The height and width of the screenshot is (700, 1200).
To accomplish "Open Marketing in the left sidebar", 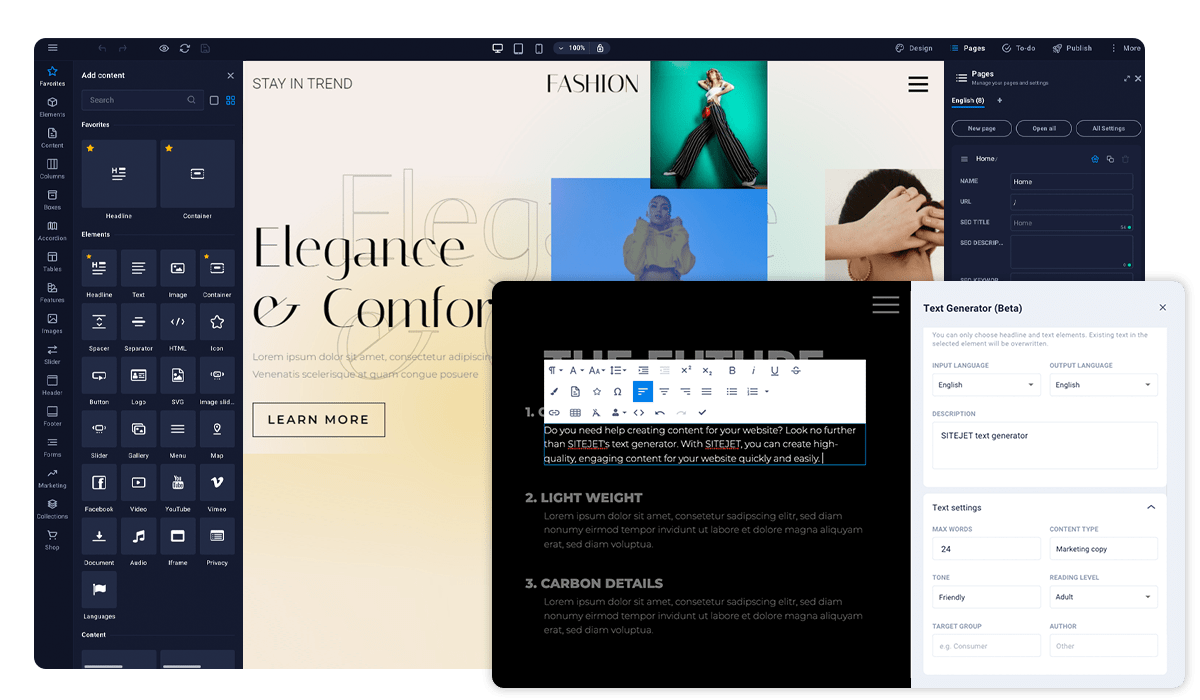I will coord(52,478).
